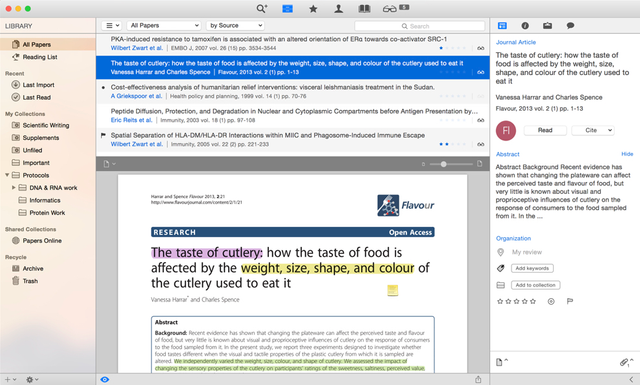This screenshot has height=385, width=640.
Task: Click the Read button
Action: 545,130
